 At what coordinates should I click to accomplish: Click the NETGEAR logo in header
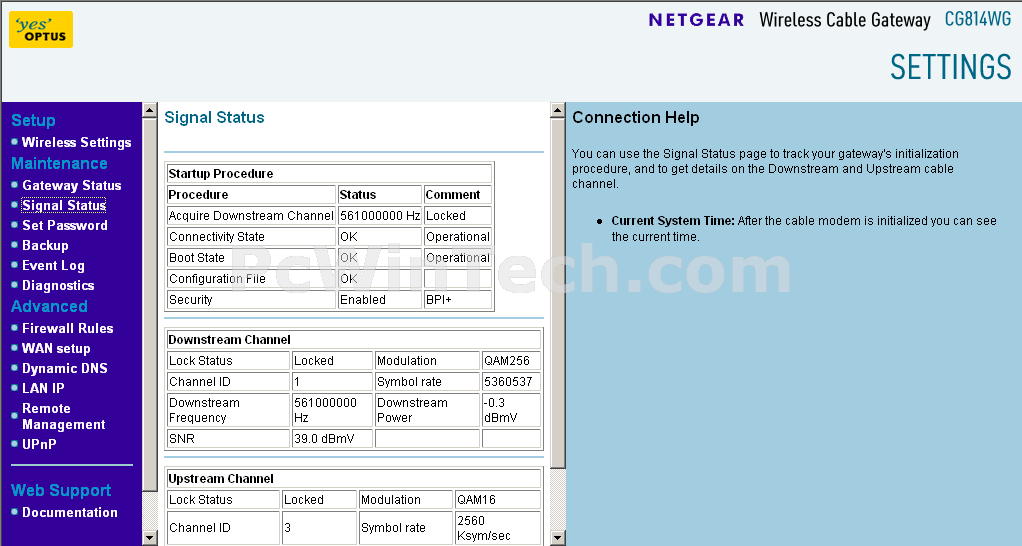[696, 20]
